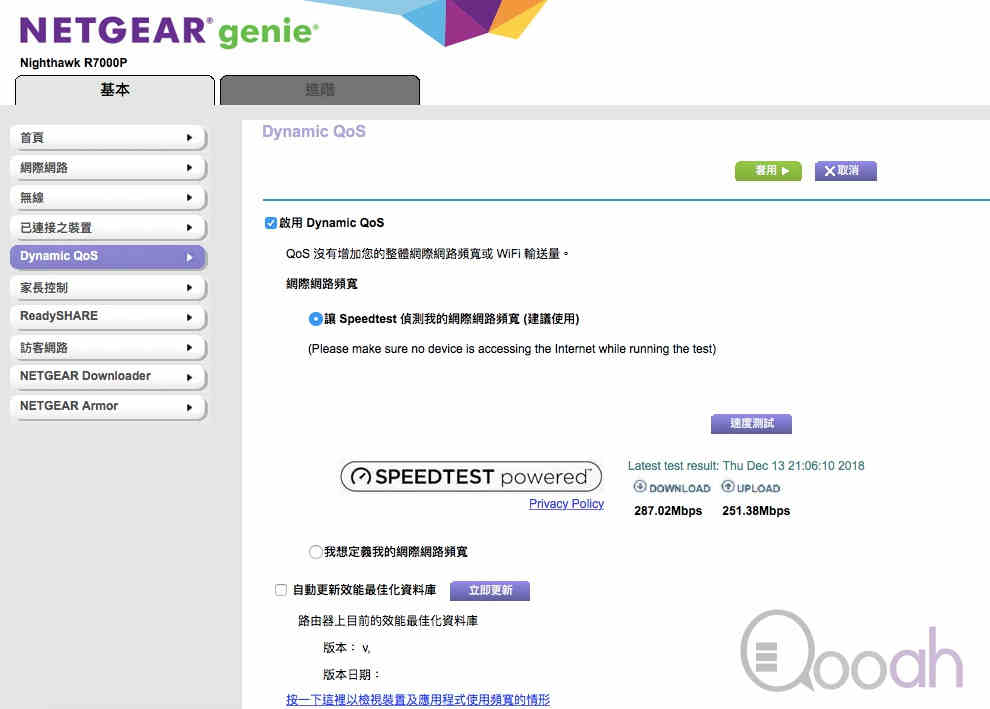Viewport: 990px width, 709px height.
Task: Open the Privacy Policy link
Action: [x=566, y=504]
